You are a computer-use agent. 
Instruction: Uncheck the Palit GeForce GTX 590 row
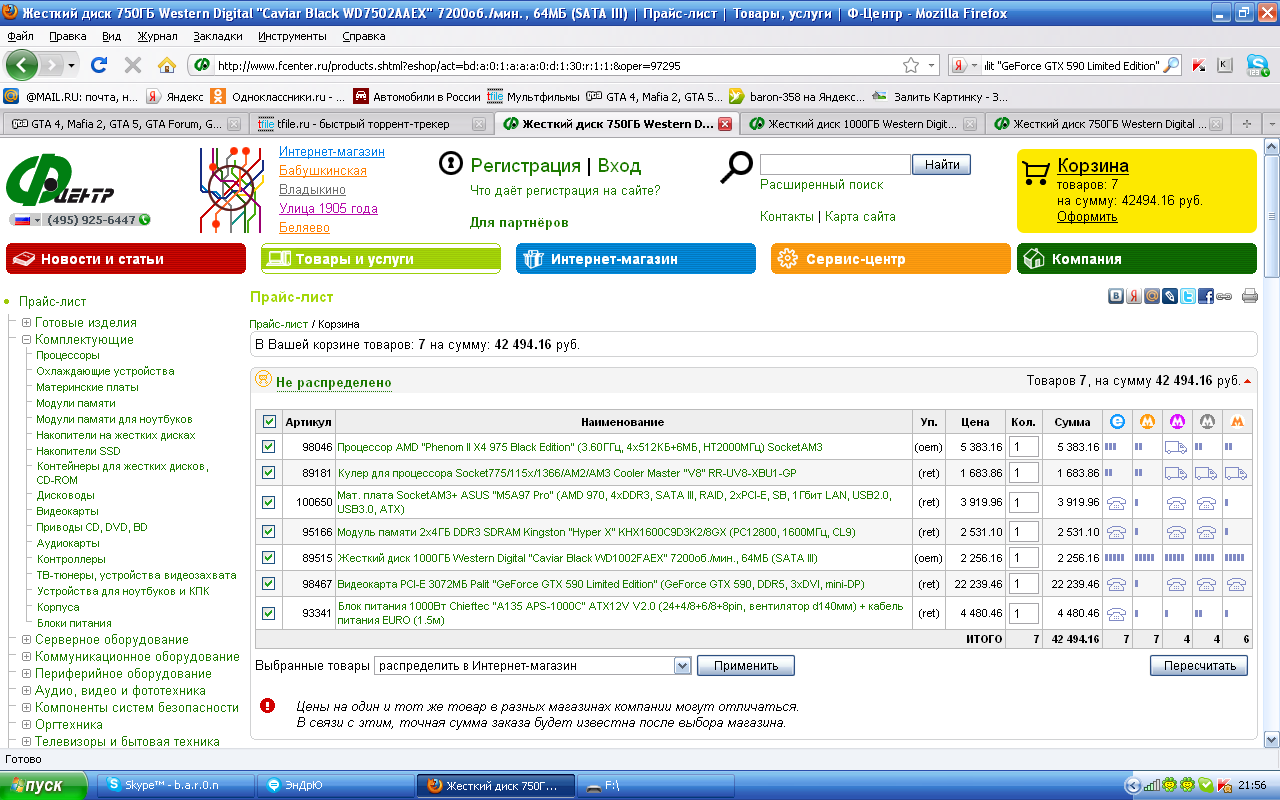pyautogui.click(x=269, y=584)
